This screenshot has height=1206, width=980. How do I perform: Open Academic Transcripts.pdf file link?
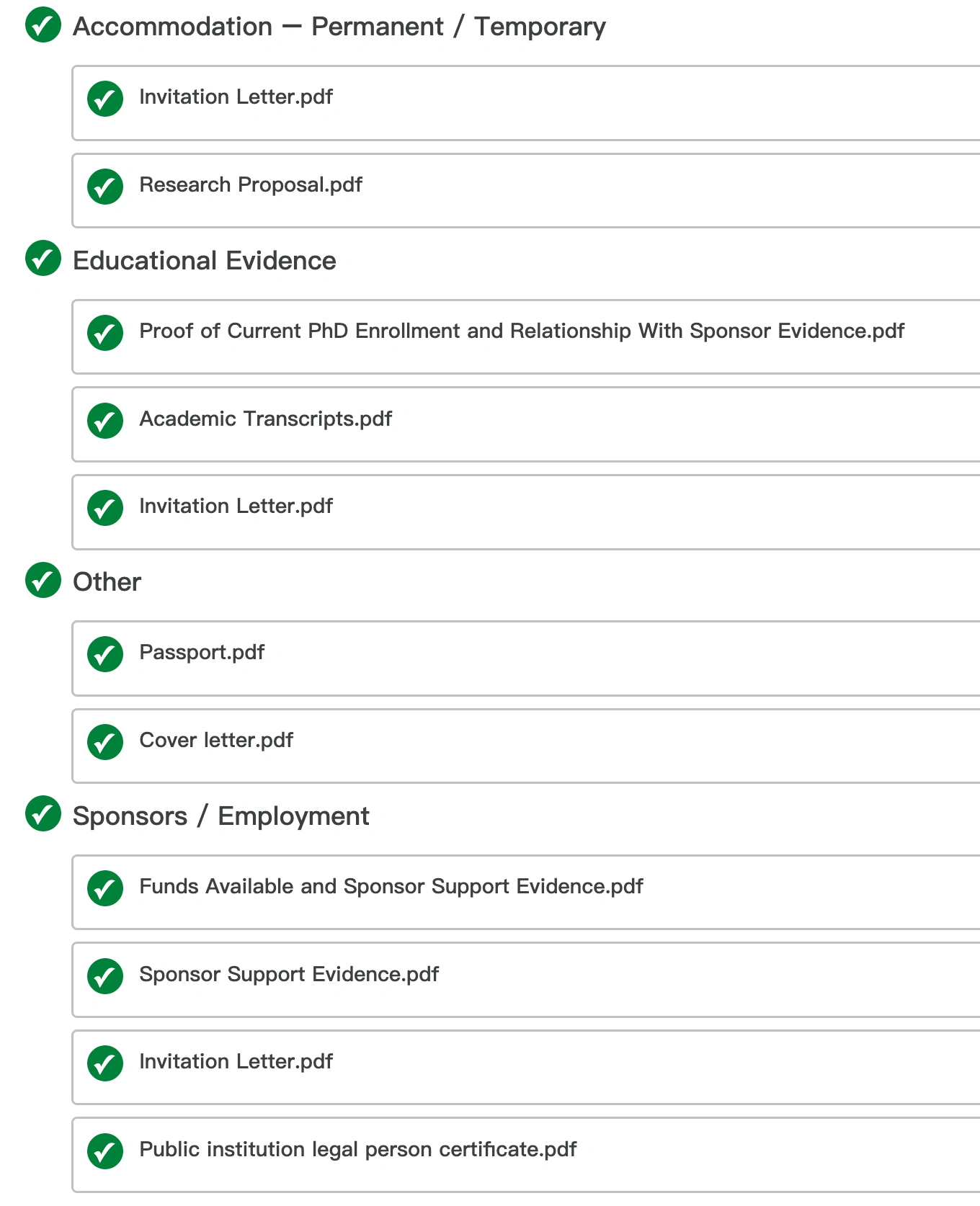point(265,419)
